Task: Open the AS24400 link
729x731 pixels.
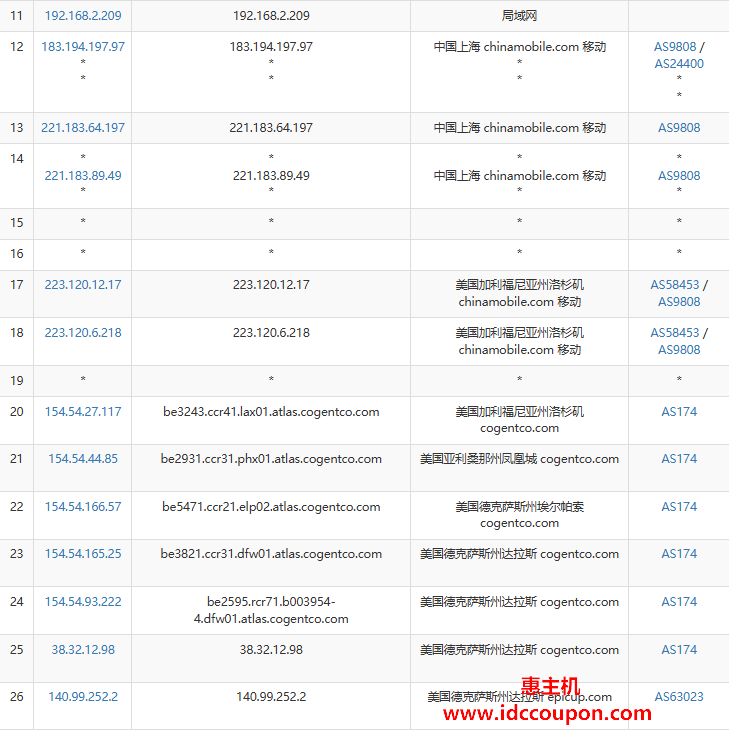Action: pos(679,63)
